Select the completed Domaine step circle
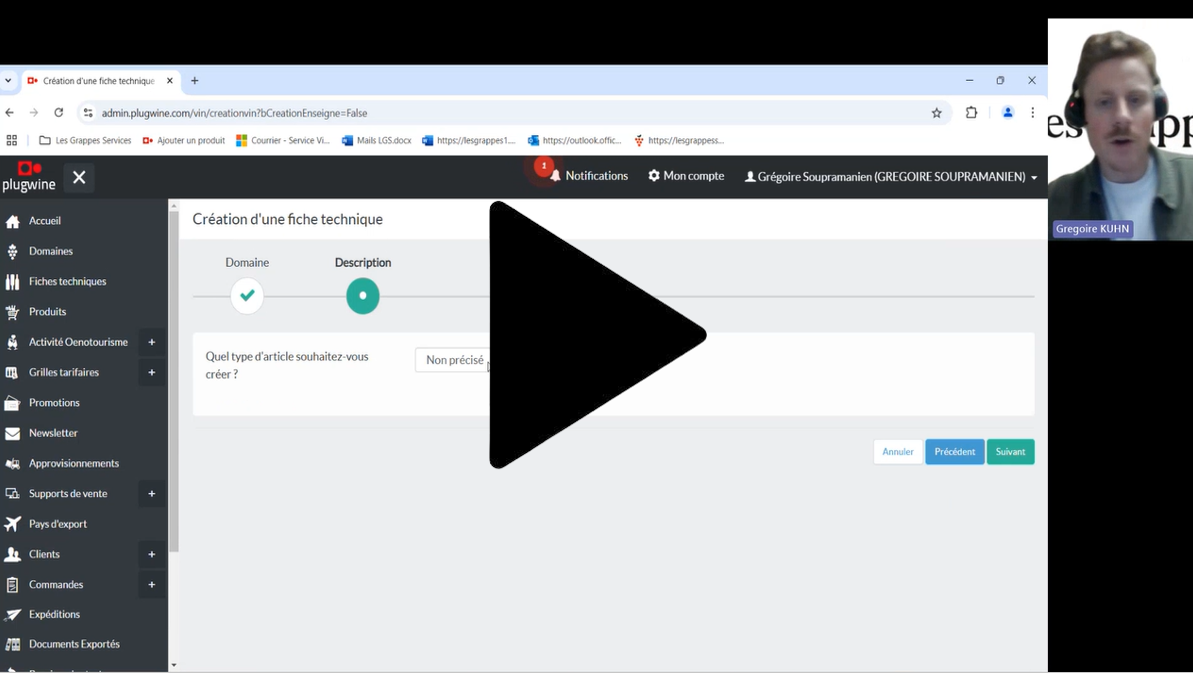 click(247, 296)
